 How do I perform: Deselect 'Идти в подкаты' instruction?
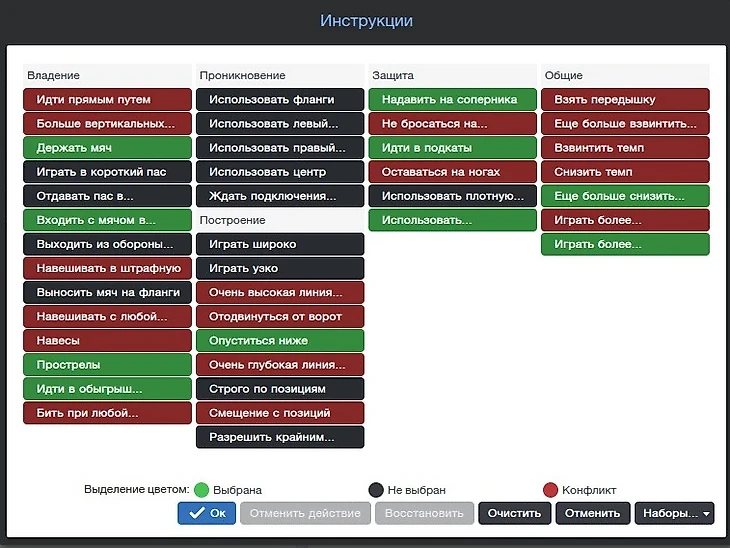pos(453,148)
